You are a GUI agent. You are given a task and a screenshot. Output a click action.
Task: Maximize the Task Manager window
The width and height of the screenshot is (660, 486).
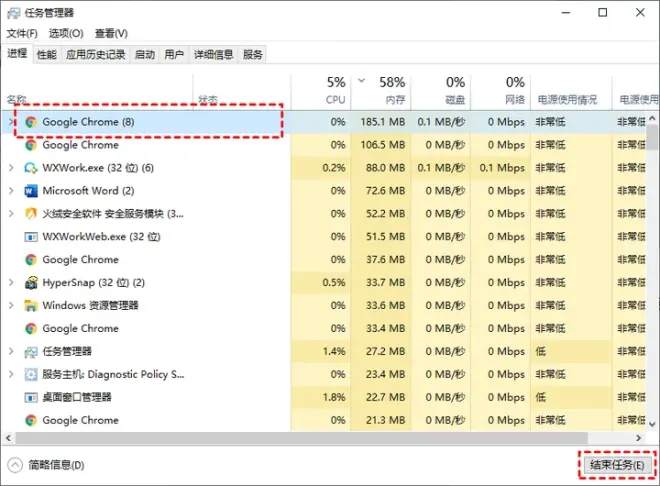[x=603, y=13]
